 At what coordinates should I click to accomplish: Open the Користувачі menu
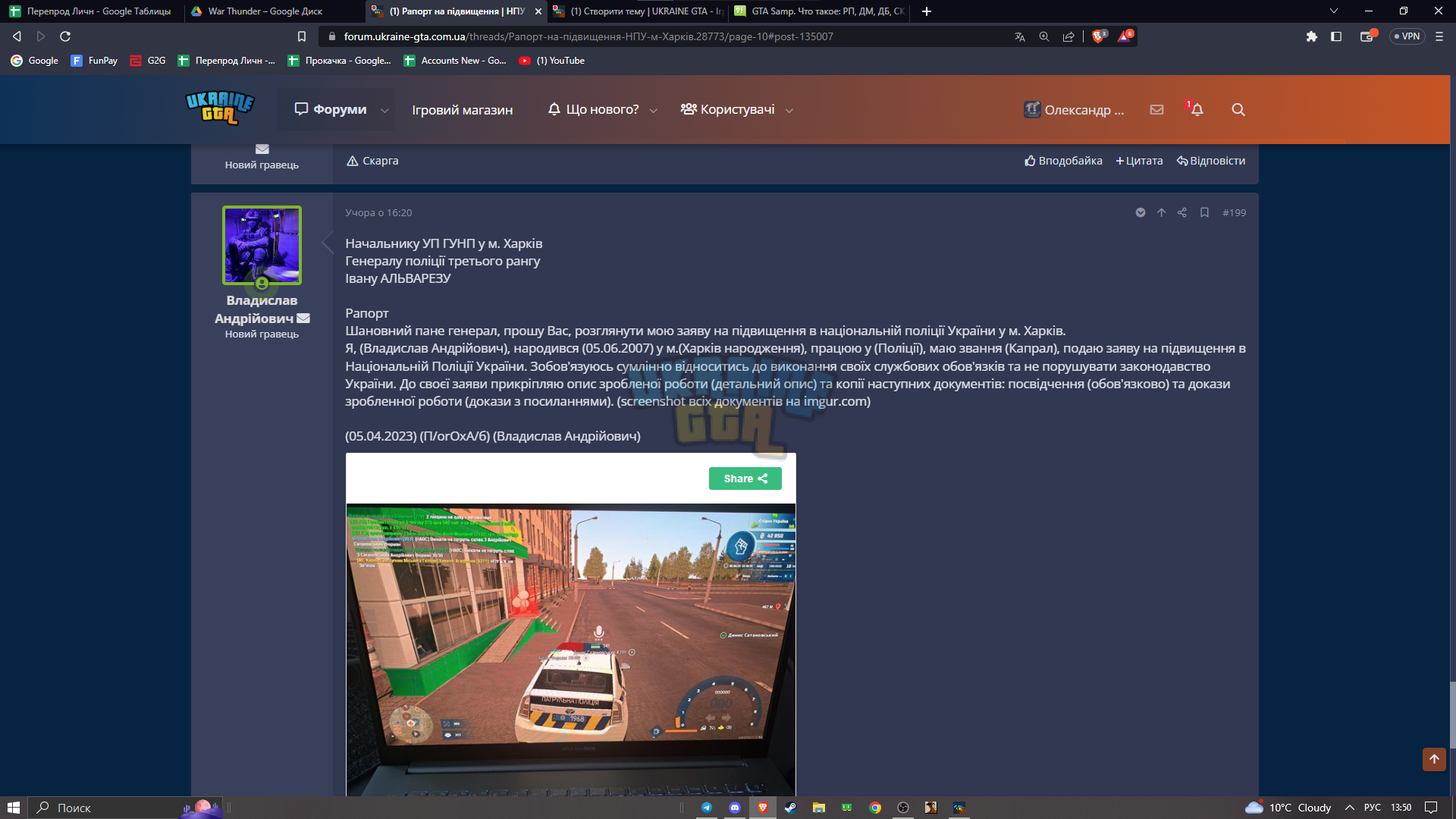click(x=728, y=109)
